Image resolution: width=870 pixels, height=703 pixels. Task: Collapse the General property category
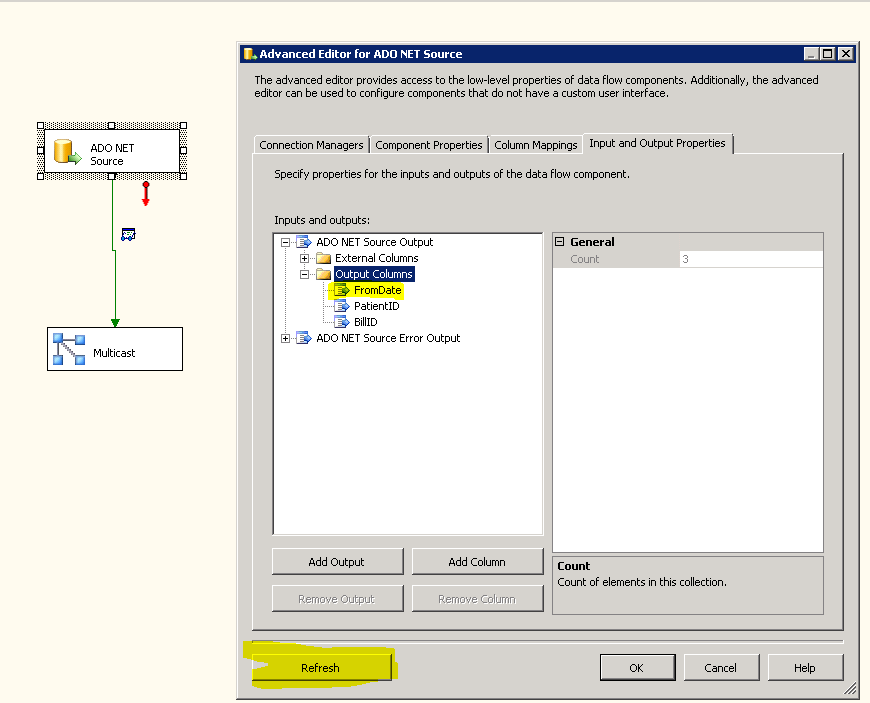click(560, 242)
